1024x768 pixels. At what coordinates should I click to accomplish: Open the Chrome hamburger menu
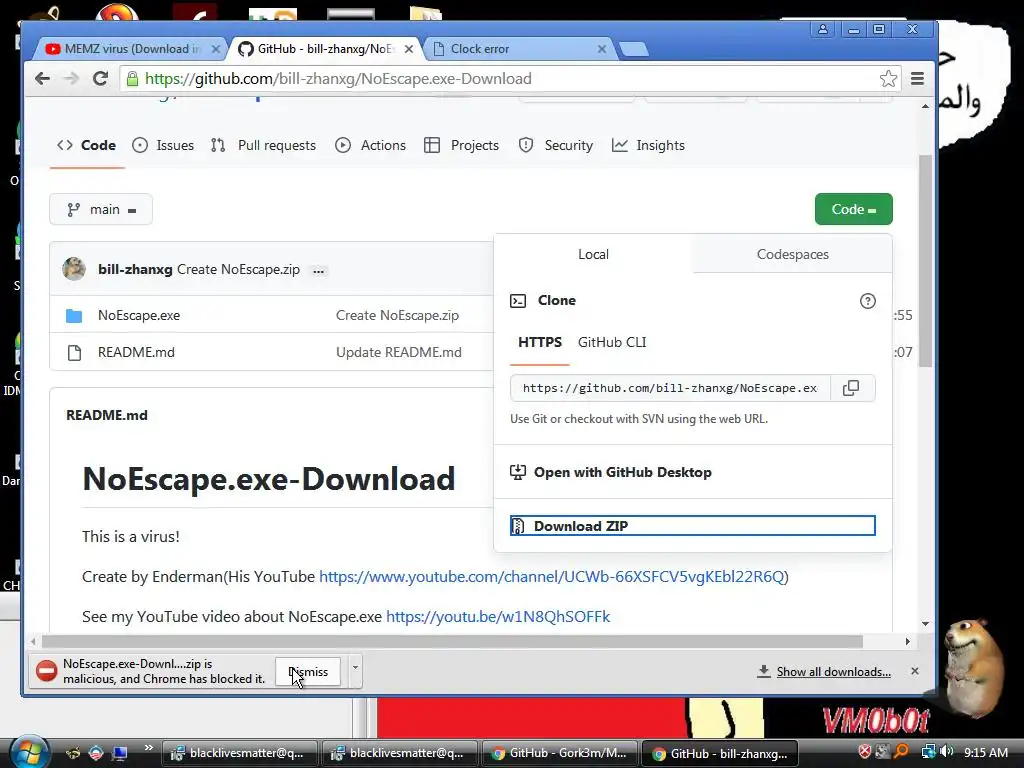918,79
